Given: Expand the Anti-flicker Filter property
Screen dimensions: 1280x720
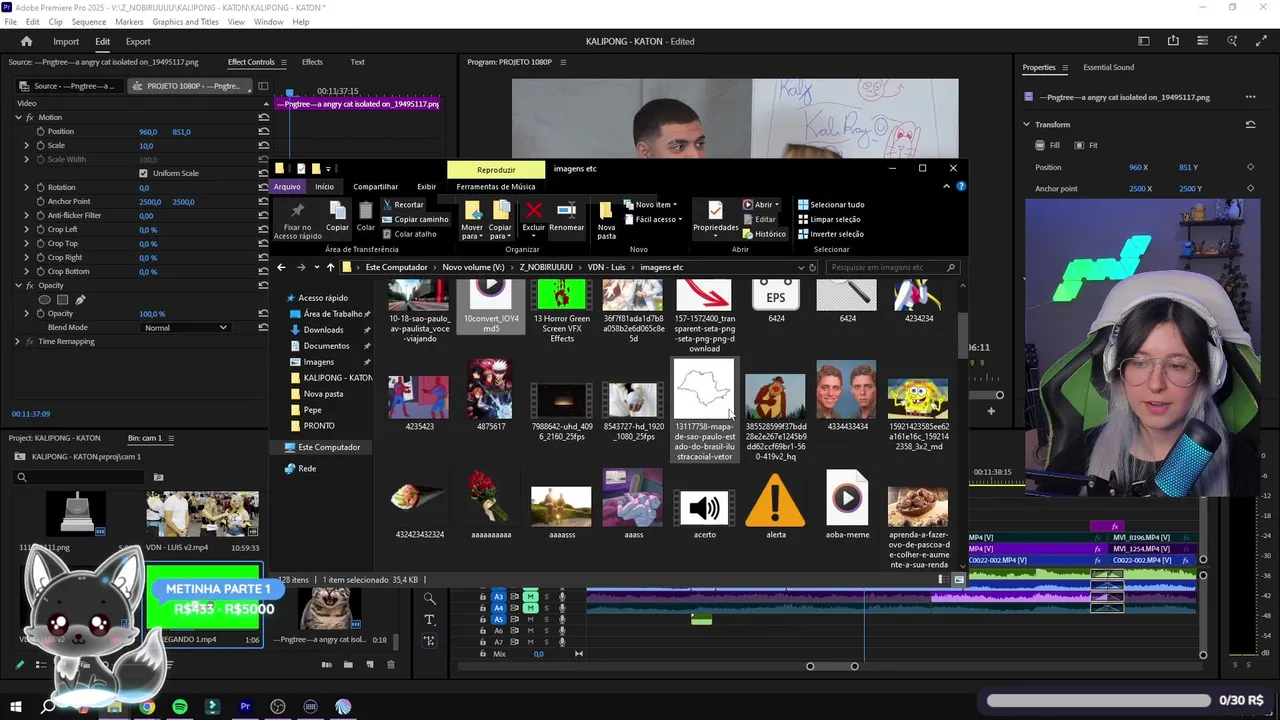Looking at the screenshot, I should coord(27,215).
